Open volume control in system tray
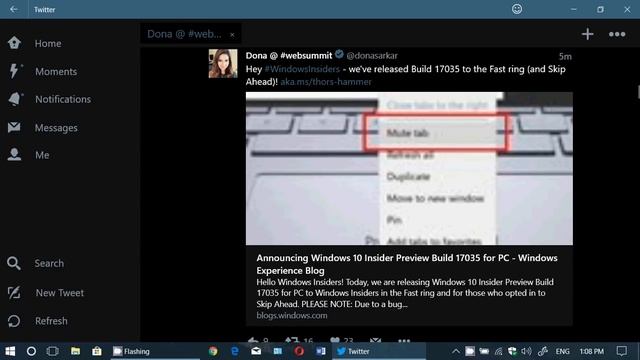 pyautogui.click(x=527, y=351)
